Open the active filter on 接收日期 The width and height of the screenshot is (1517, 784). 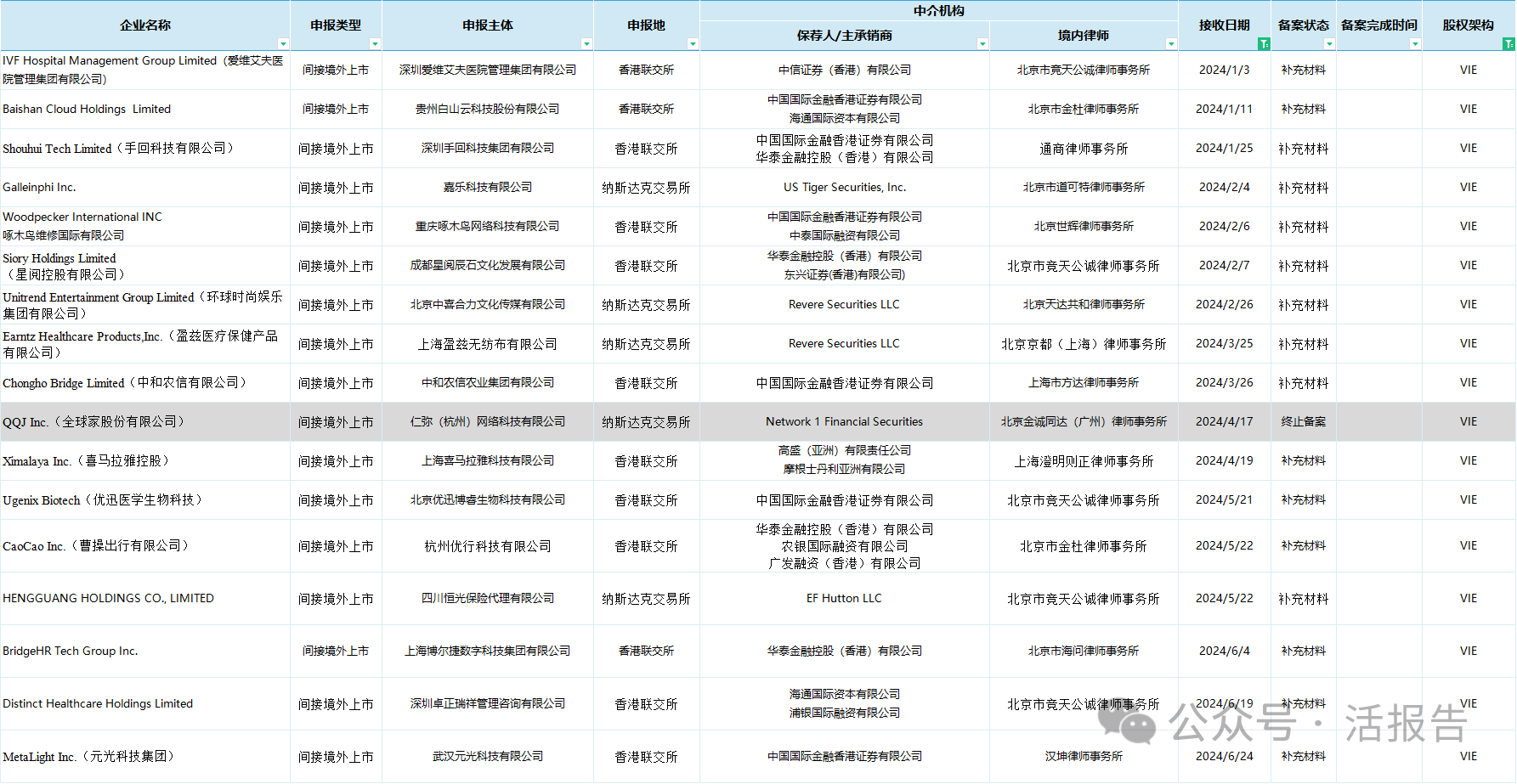click(x=1264, y=44)
